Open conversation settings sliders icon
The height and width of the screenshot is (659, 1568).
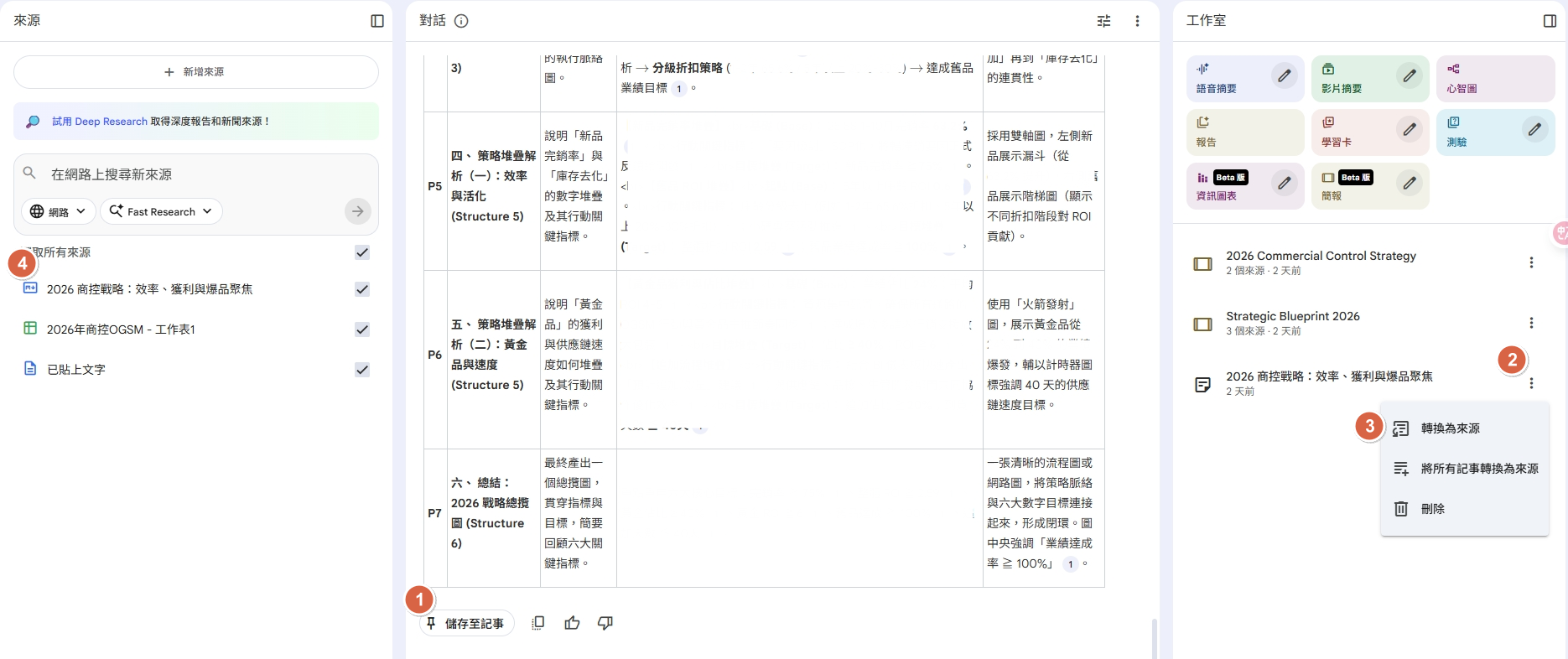(x=1103, y=21)
